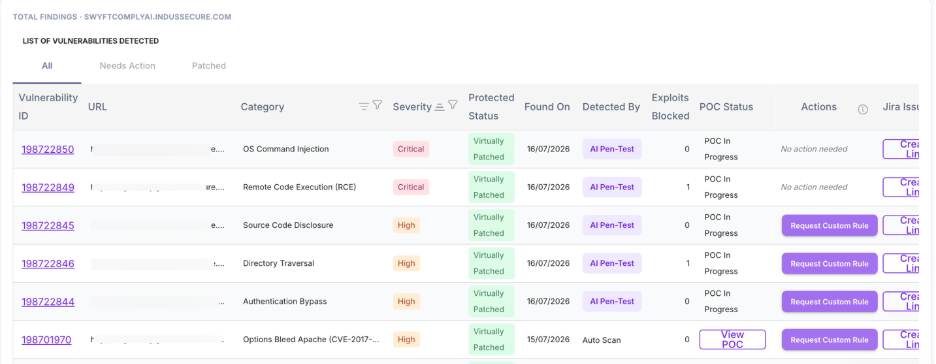
Task: Request Custom Rule for Source Code Disclosure
Action: click(x=829, y=226)
